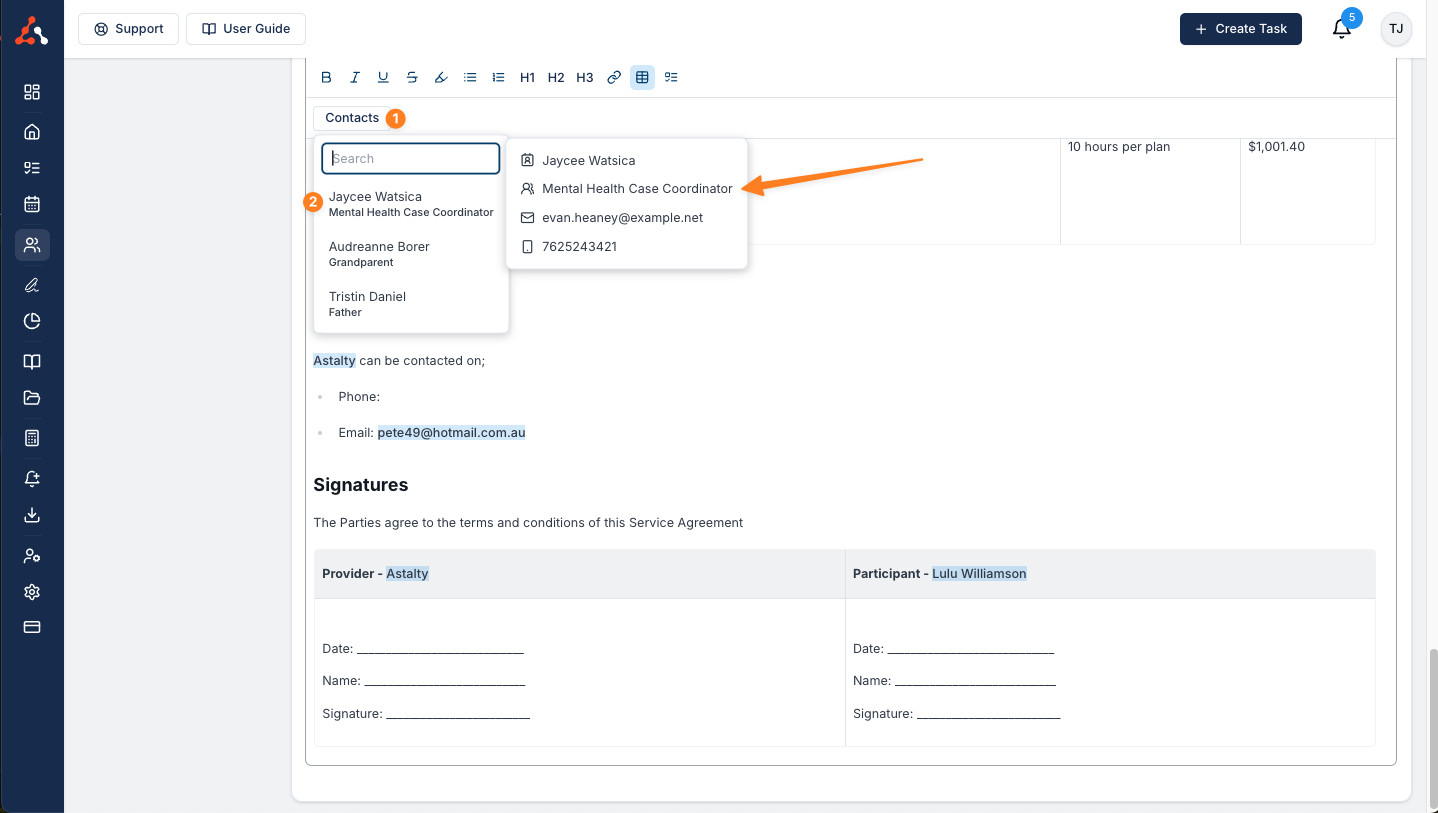
Task: Click the contacts Search field
Action: [x=411, y=158]
